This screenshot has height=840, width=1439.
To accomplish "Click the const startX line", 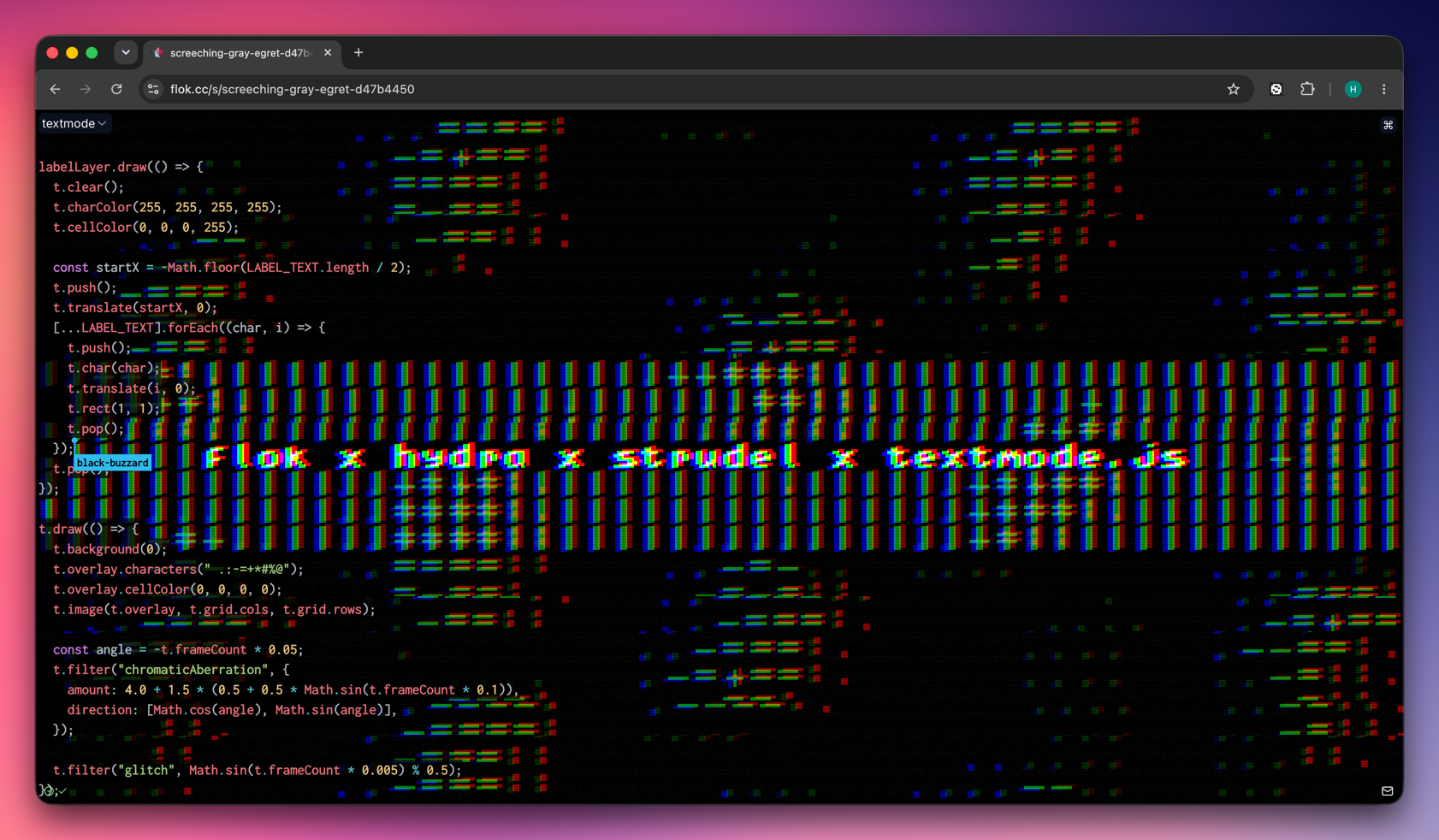I will (x=232, y=268).
